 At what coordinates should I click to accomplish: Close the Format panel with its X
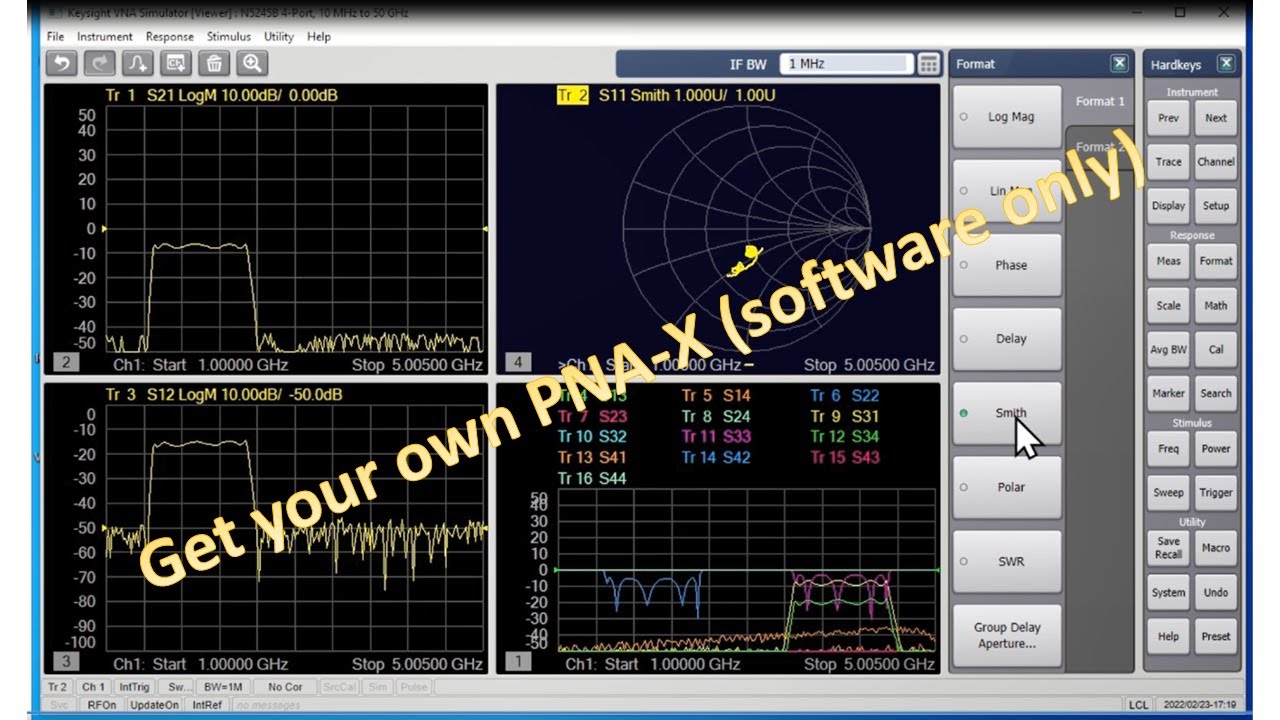click(1119, 64)
